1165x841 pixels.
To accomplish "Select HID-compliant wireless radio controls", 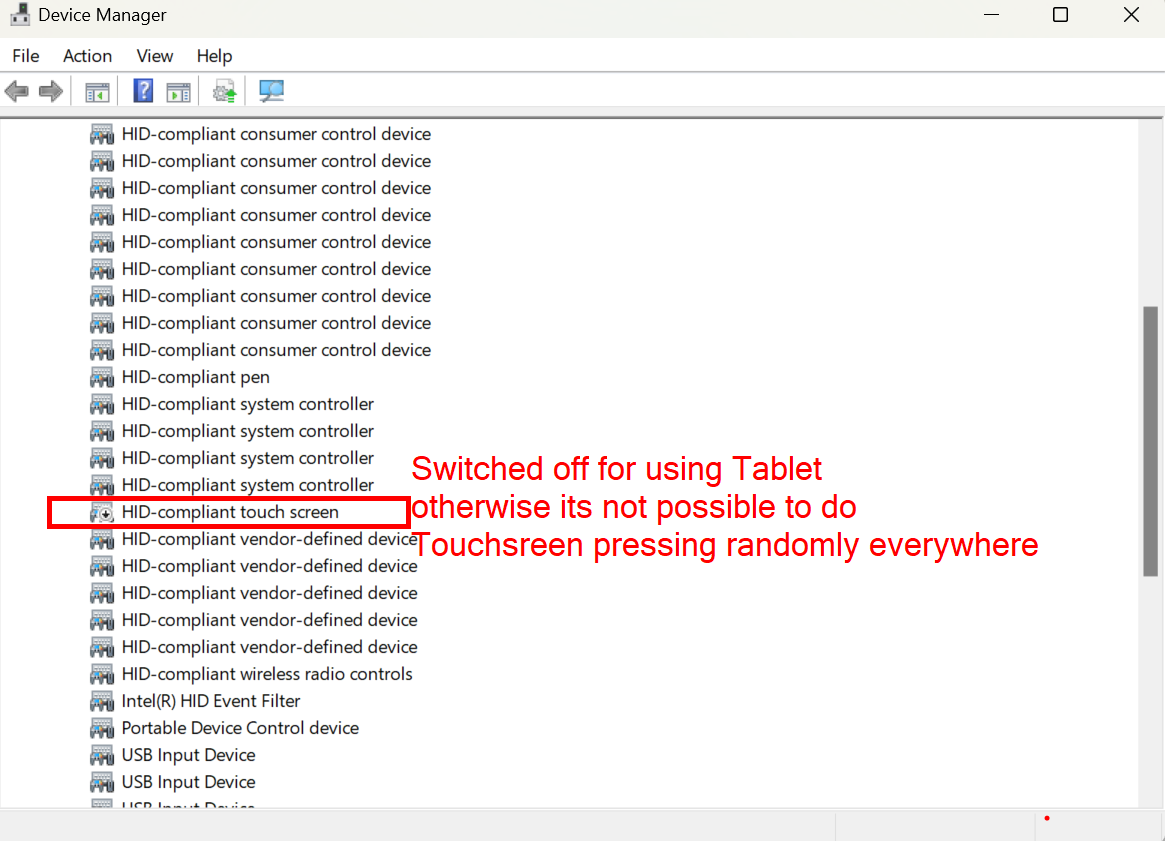I will [266, 674].
